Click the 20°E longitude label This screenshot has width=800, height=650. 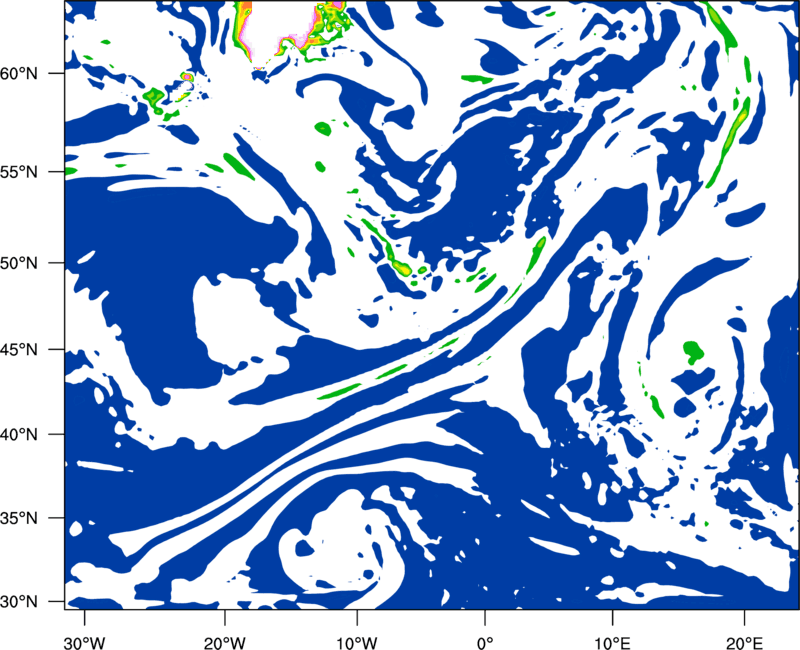pos(744,643)
